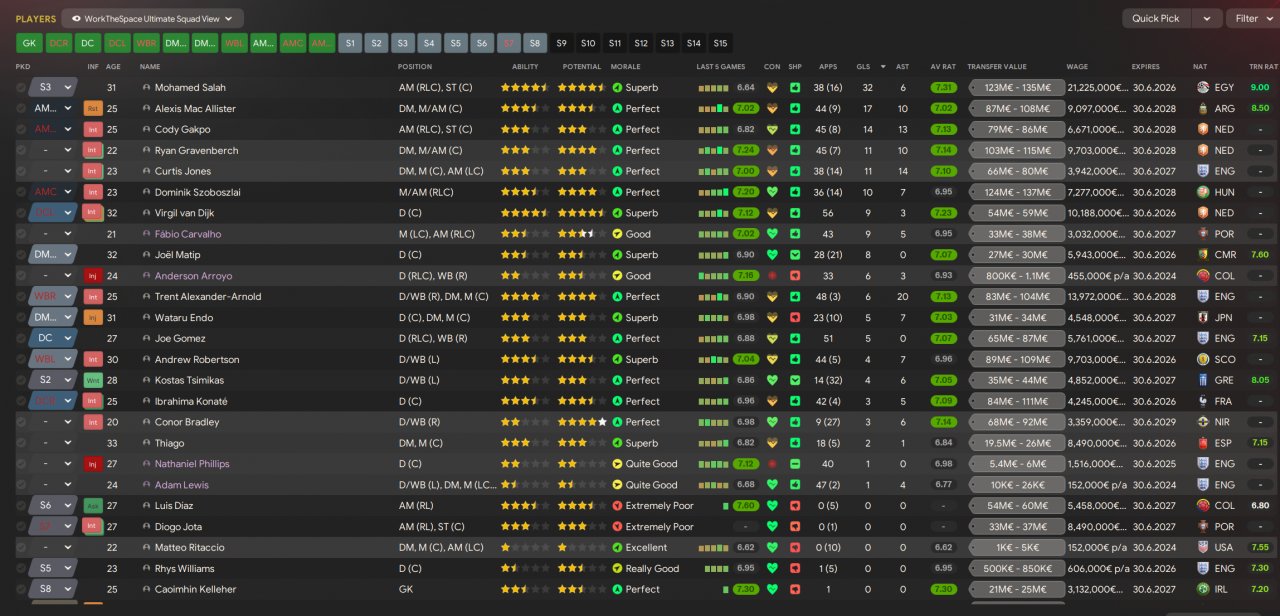
Task: Click the condition heart icon for Joël Matip
Action: [x=771, y=255]
